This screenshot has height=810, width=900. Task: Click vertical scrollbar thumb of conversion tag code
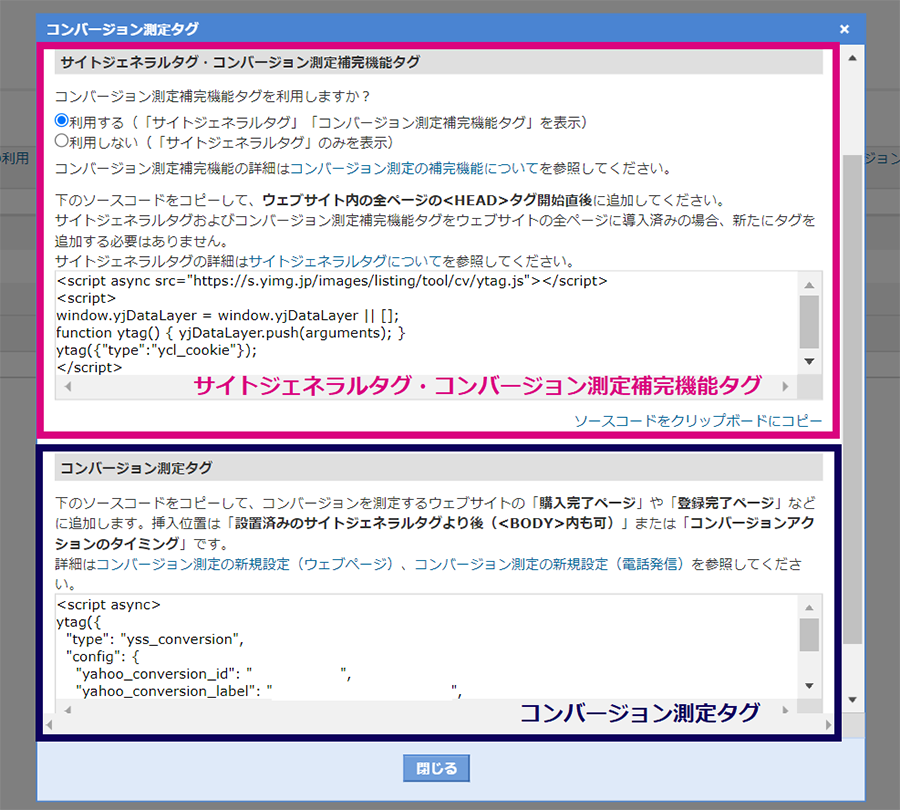pos(809,635)
